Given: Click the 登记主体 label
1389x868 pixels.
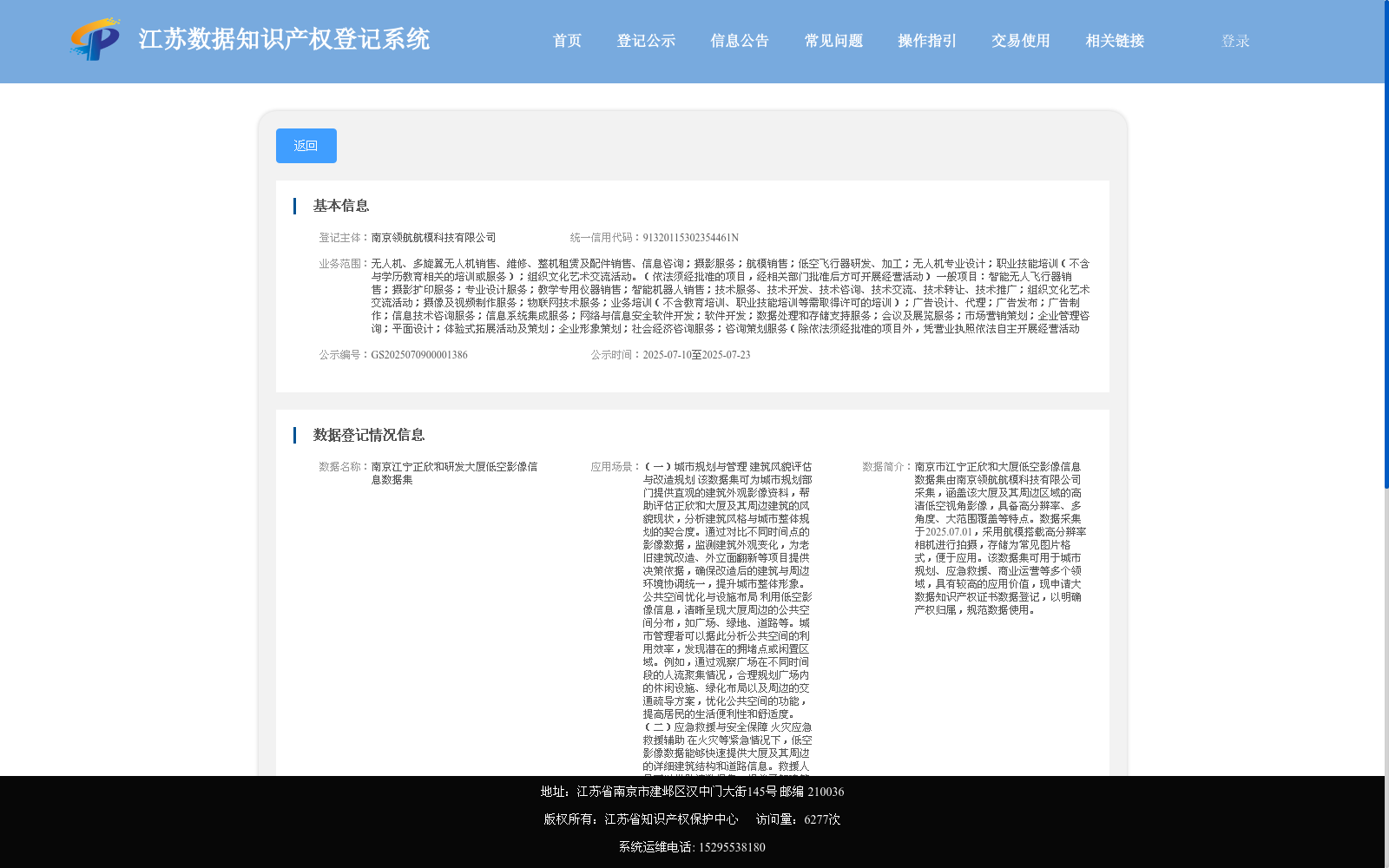Looking at the screenshot, I should tap(344, 238).
